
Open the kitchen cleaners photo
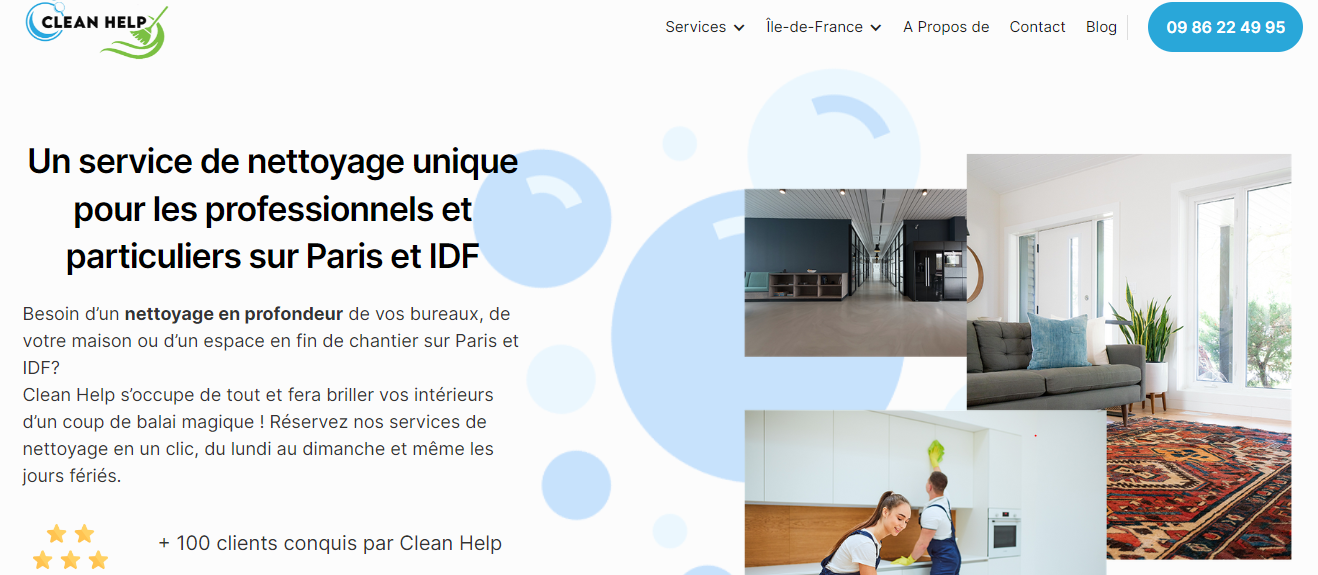(x=925, y=492)
